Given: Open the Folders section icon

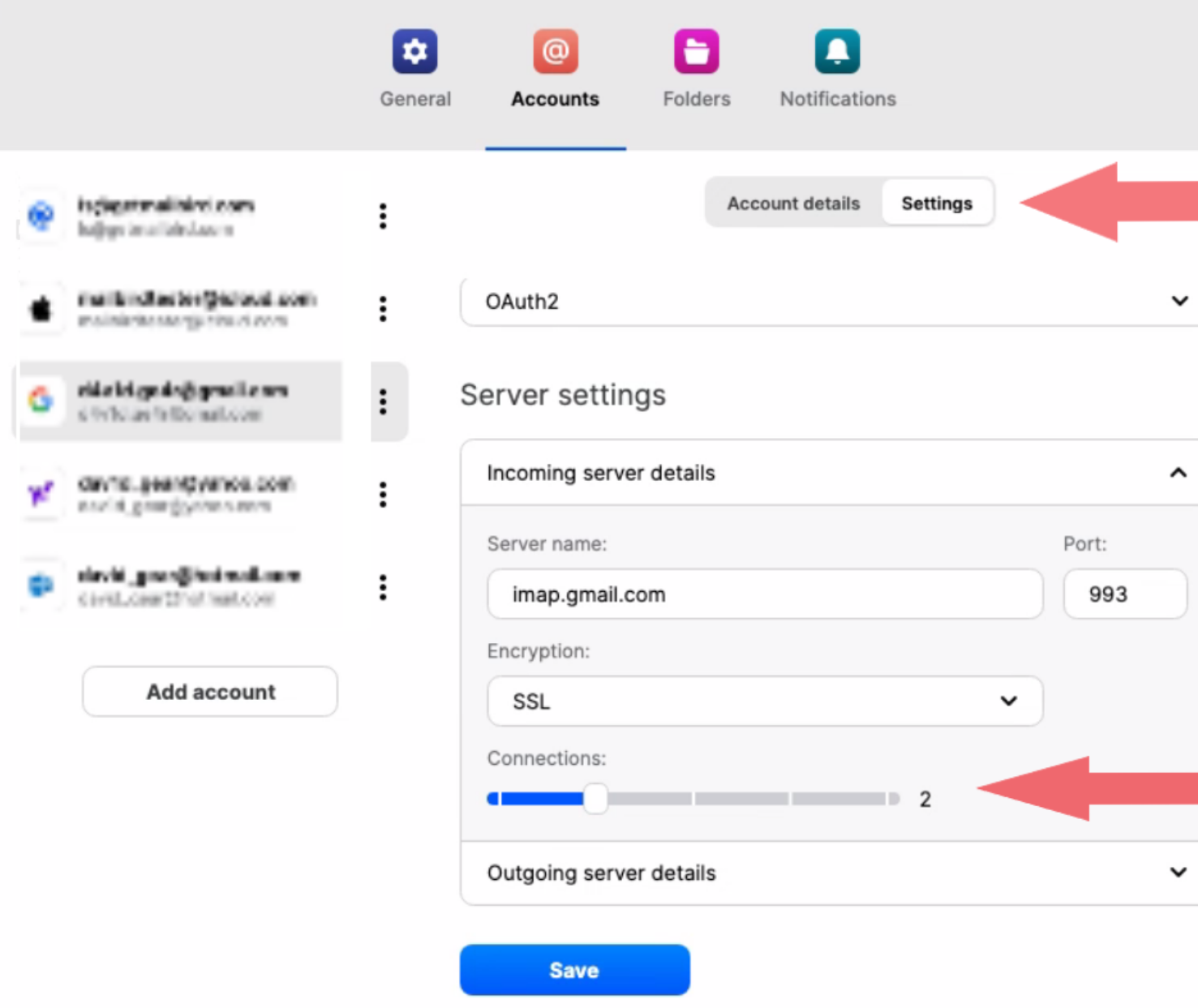Looking at the screenshot, I should 695,50.
